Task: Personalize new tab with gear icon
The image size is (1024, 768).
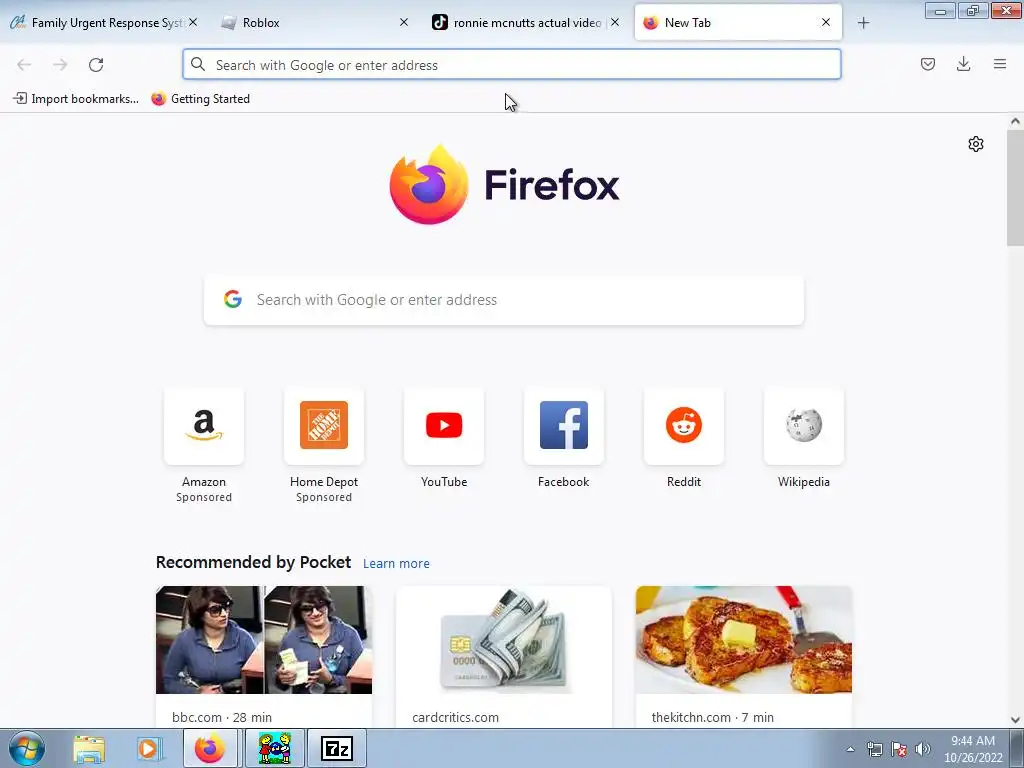Action: [x=976, y=144]
